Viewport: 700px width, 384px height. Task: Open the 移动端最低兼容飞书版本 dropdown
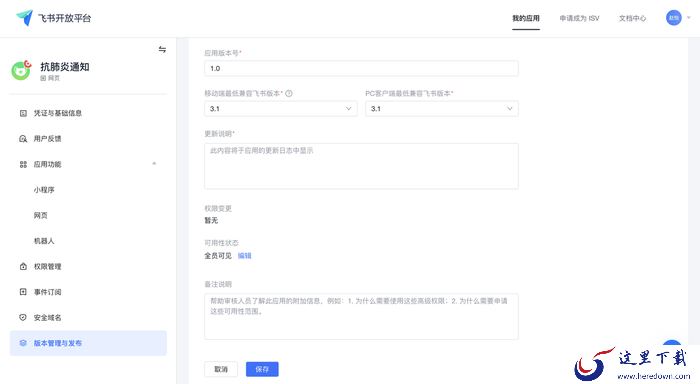281,109
